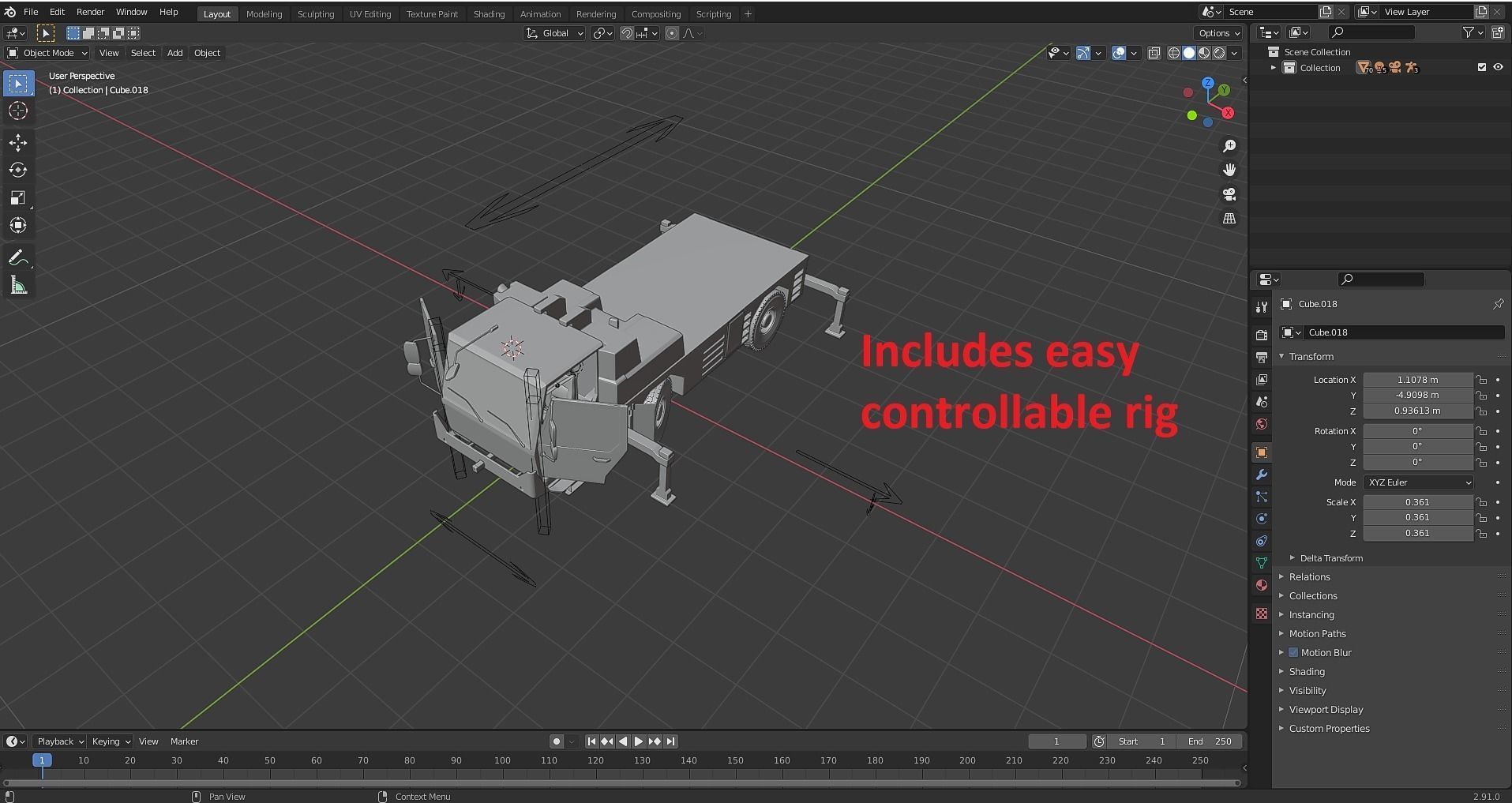
Task: Open Physics properties tab
Action: click(x=1262, y=519)
